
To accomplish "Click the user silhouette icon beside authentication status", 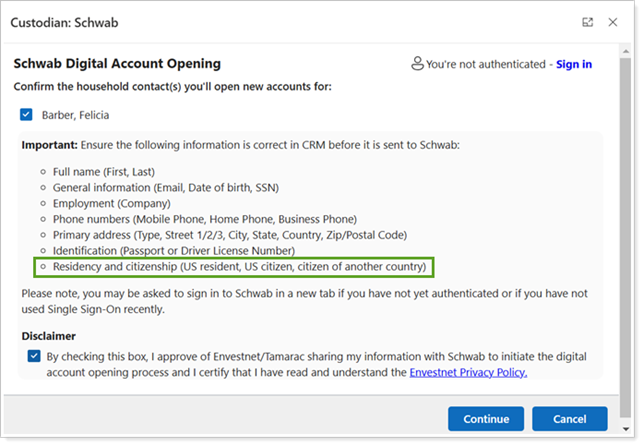I will (x=417, y=64).
